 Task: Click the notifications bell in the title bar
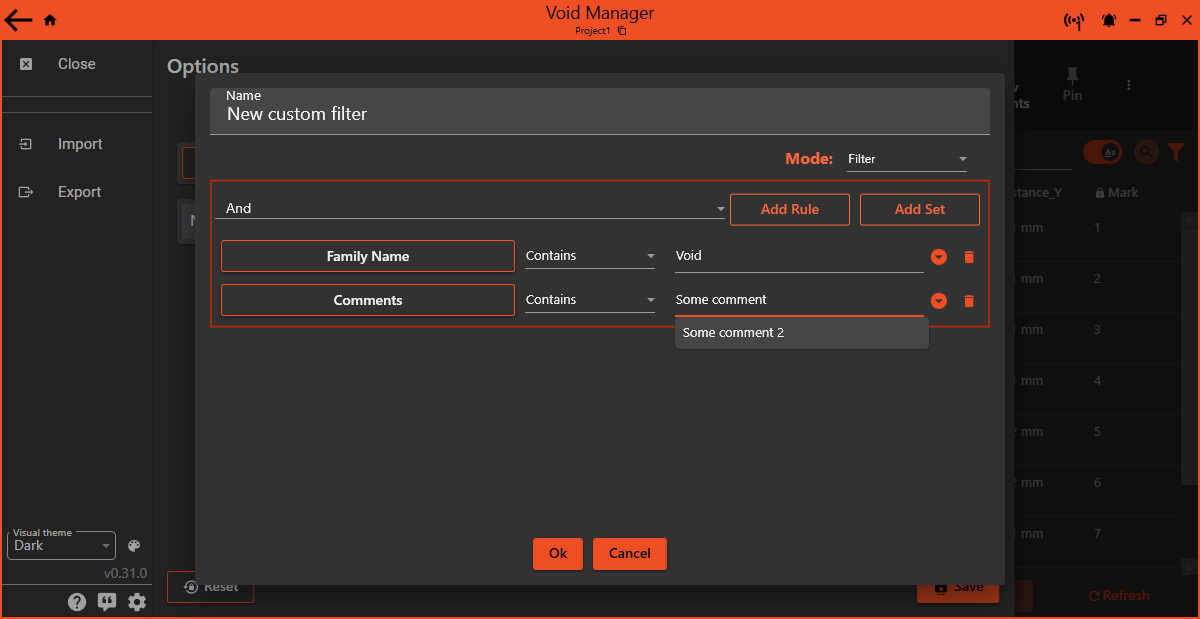(1108, 20)
